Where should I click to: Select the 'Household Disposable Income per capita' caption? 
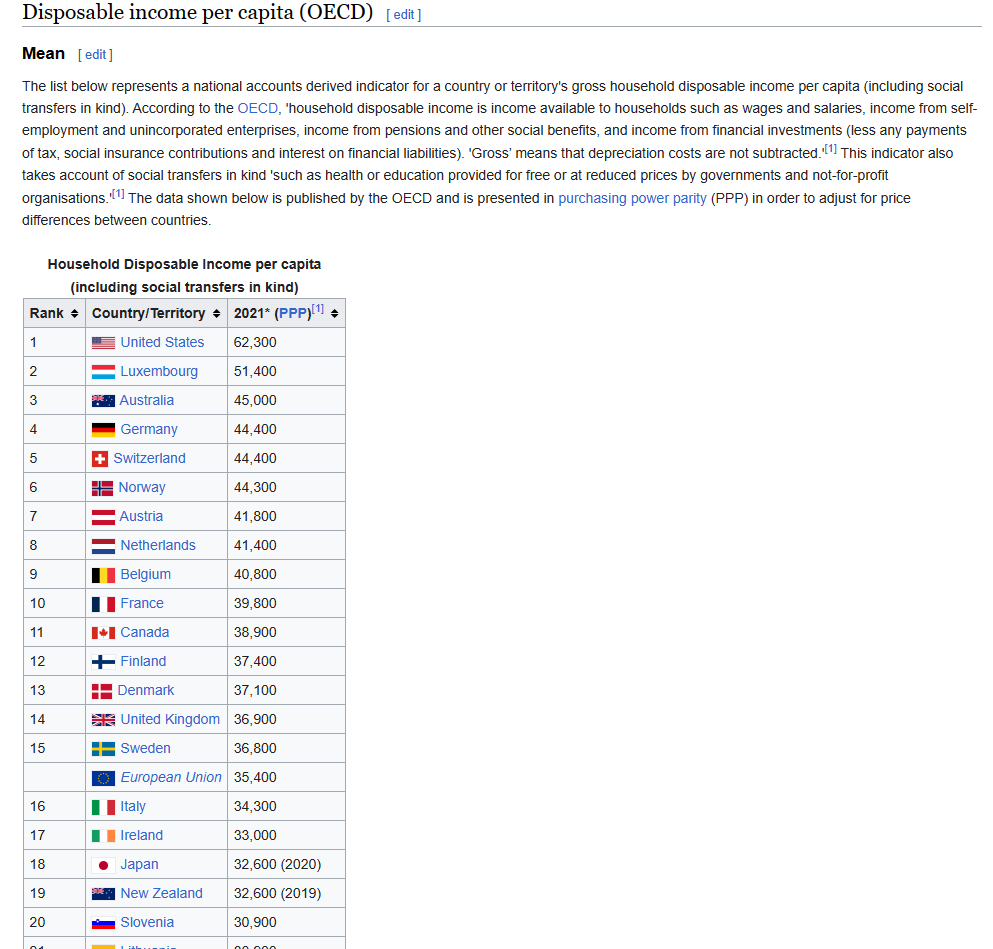[184, 265]
